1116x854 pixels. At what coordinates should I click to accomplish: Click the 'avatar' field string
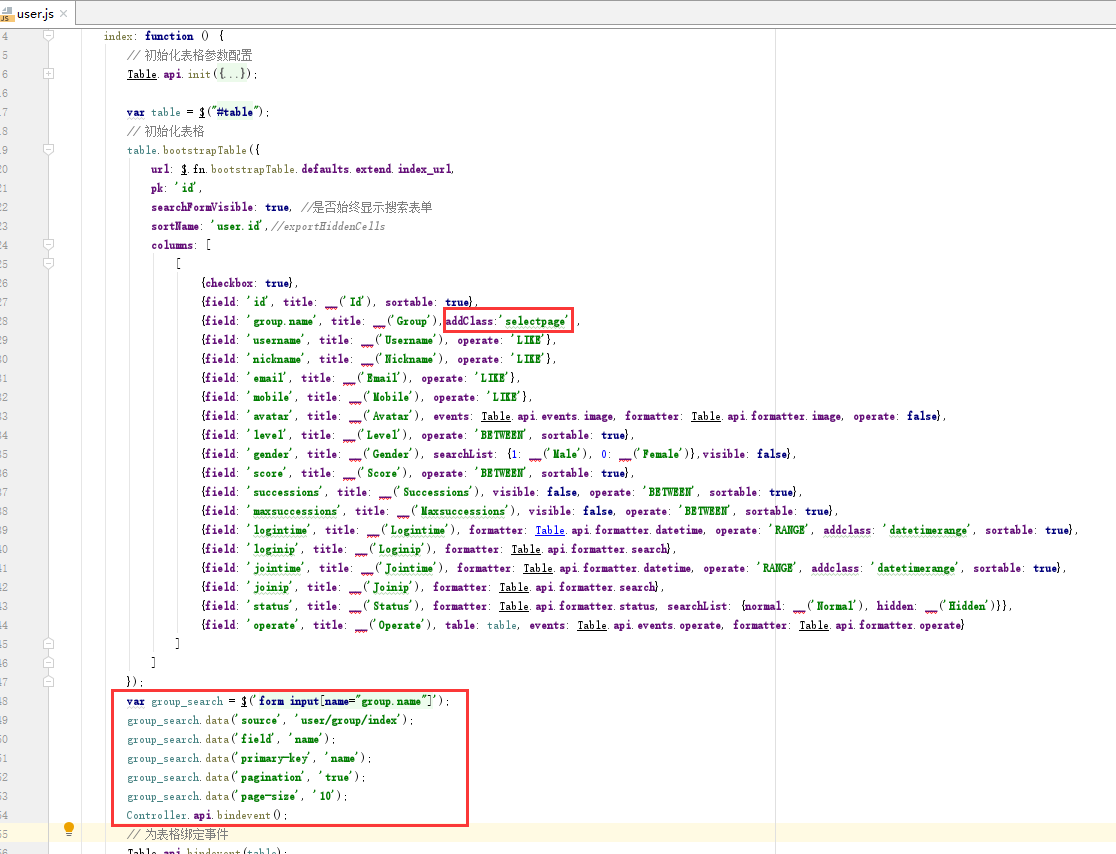coord(271,416)
